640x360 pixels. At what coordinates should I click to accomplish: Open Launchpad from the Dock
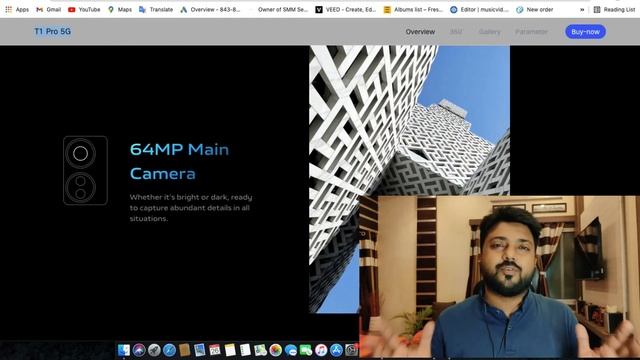tap(154, 350)
